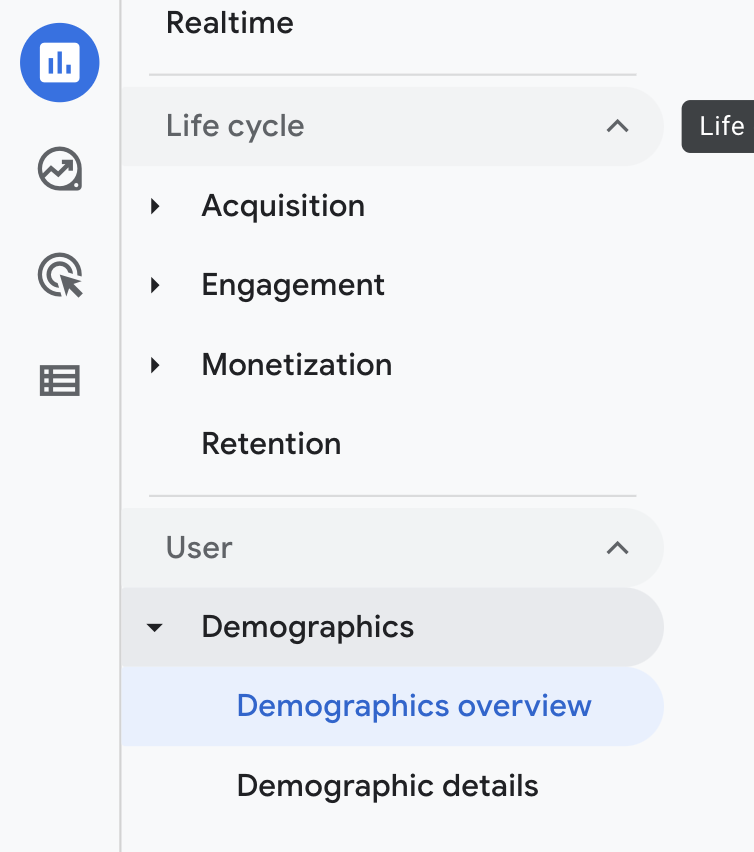This screenshot has height=852, width=754.
Task: Click the Acquisition text label
Action: coord(283,206)
